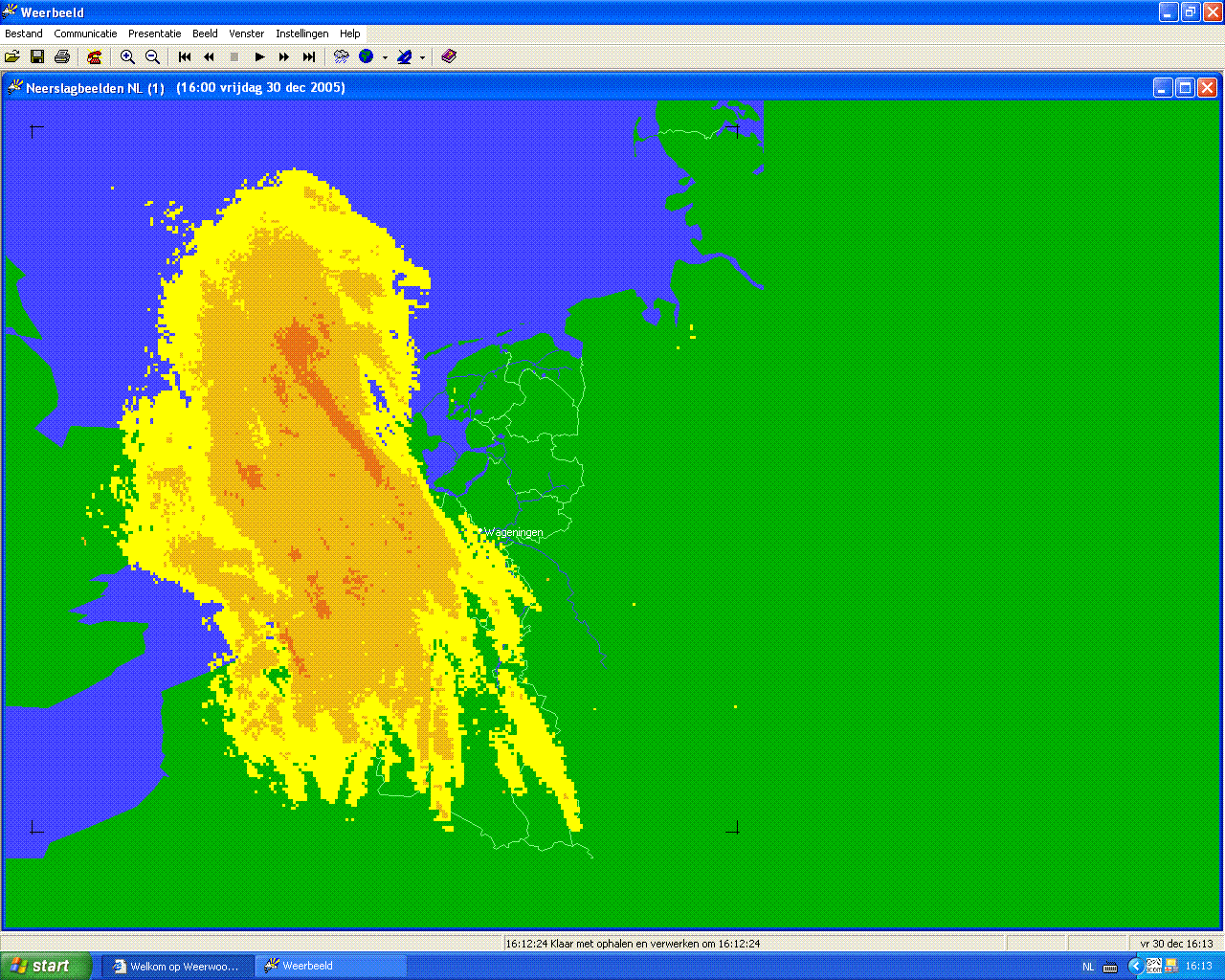Open the Venster menu
1225x980 pixels.
click(x=247, y=33)
